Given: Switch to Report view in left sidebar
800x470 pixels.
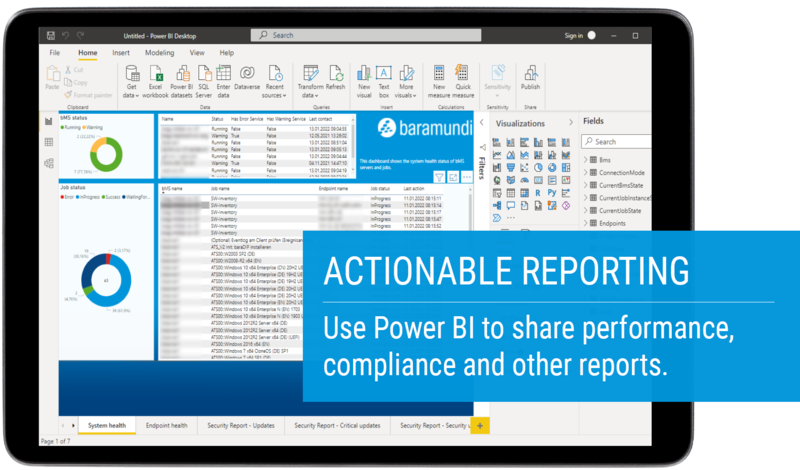Looking at the screenshot, I should click(48, 121).
